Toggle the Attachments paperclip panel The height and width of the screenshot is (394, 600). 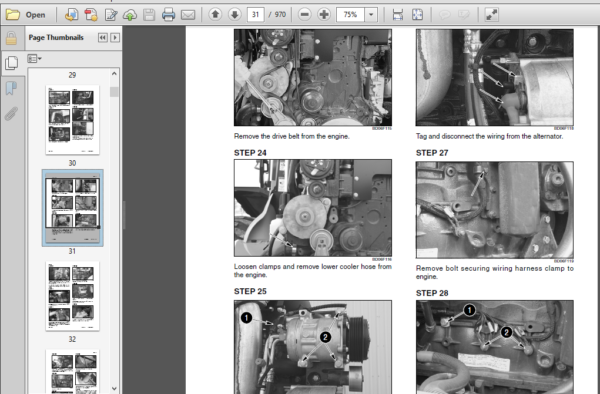11,114
